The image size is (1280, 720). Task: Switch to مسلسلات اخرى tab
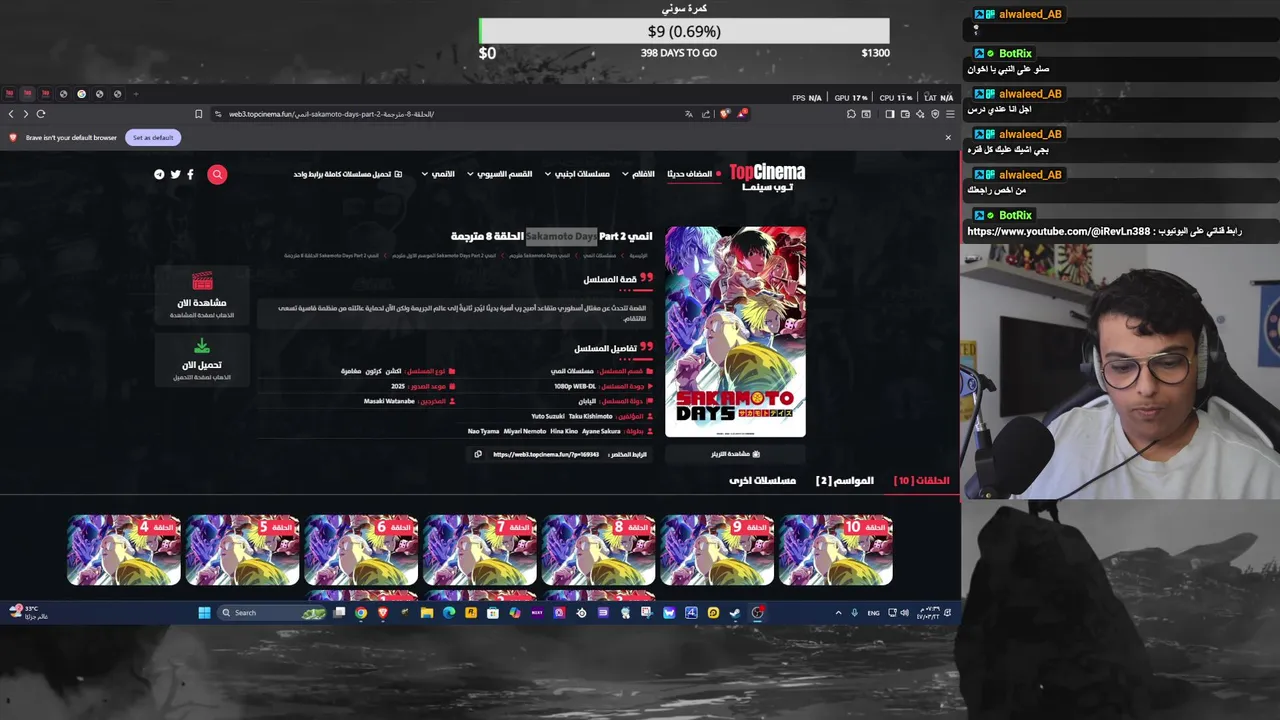pos(763,481)
